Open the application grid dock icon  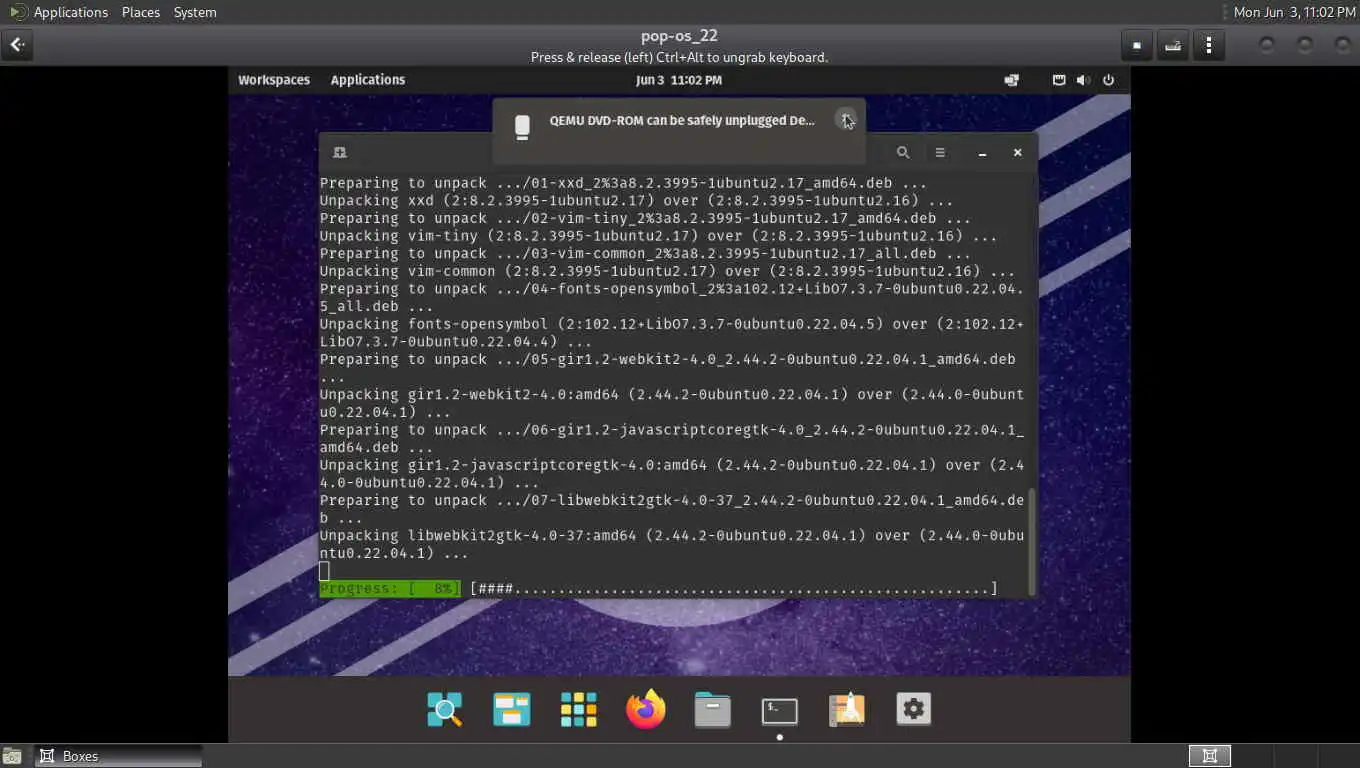(x=579, y=709)
